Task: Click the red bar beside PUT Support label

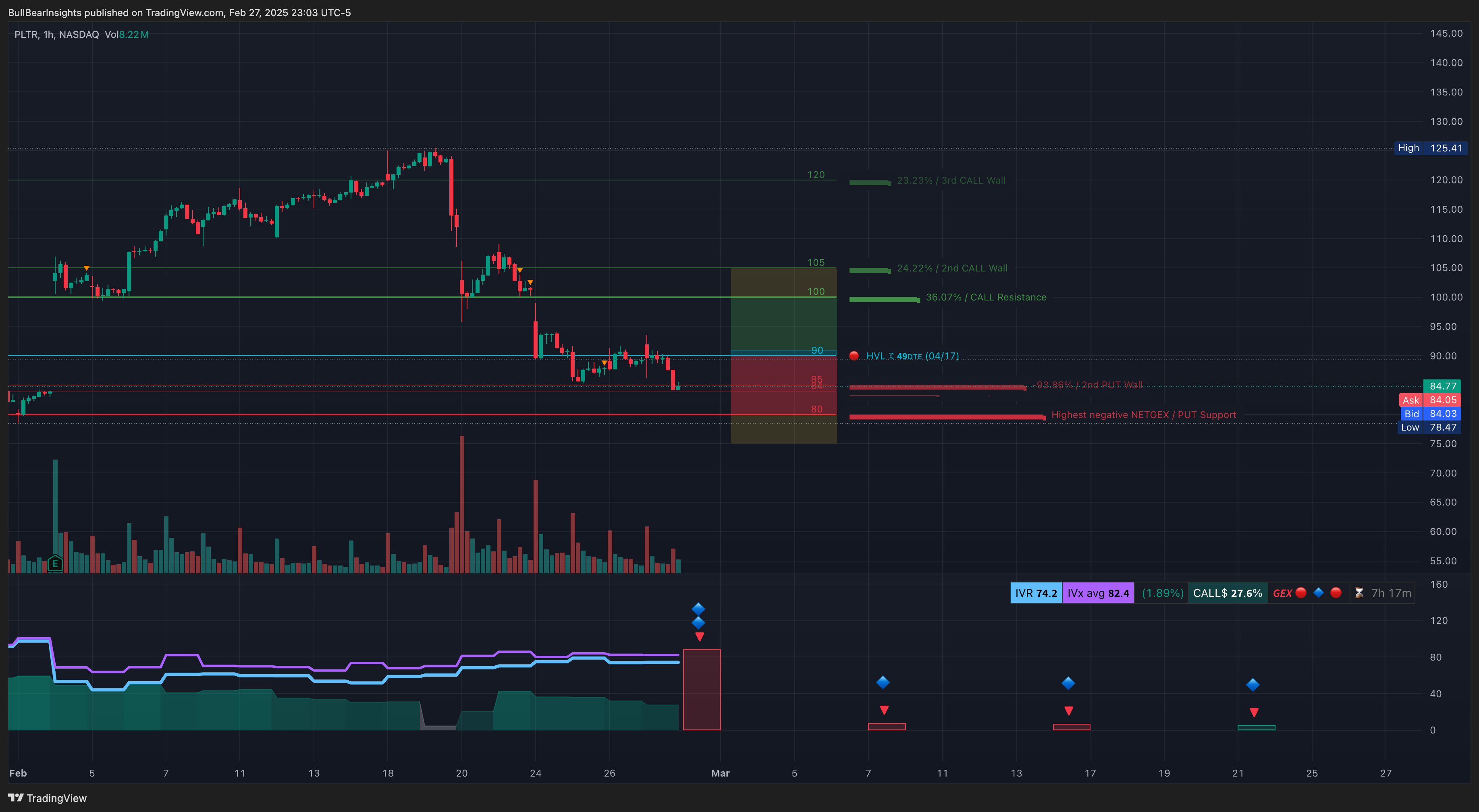Action: pos(947,417)
